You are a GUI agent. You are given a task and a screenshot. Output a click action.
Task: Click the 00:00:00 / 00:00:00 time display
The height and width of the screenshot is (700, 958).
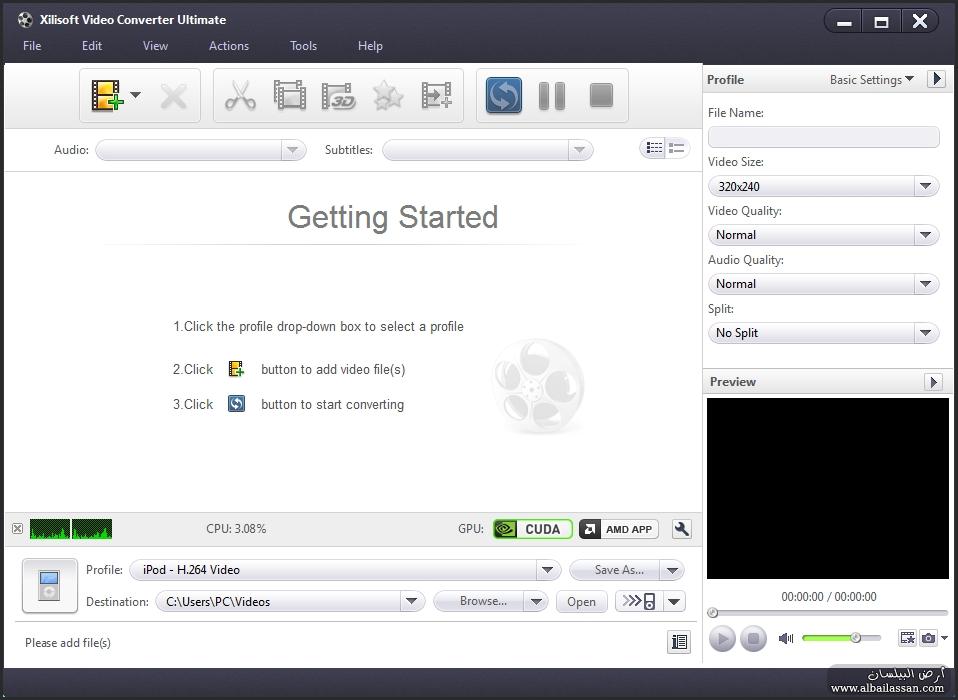coord(828,597)
